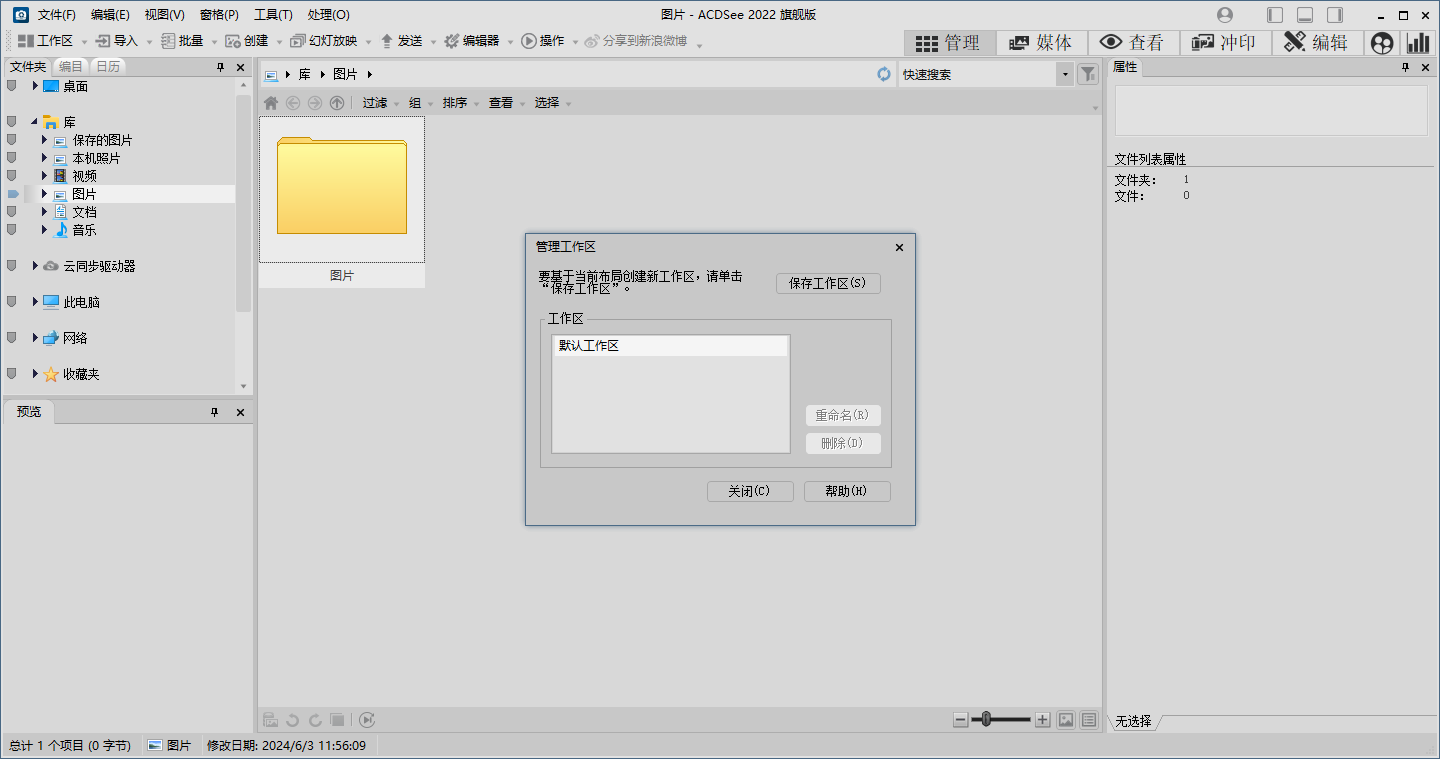The image size is (1440, 759).
Task: Switch to the 编目 tab
Action: [71, 67]
